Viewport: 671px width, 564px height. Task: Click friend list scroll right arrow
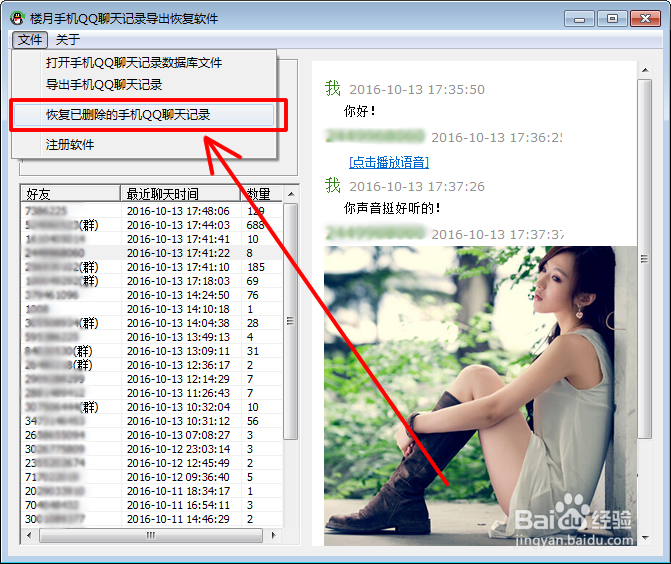(x=273, y=535)
